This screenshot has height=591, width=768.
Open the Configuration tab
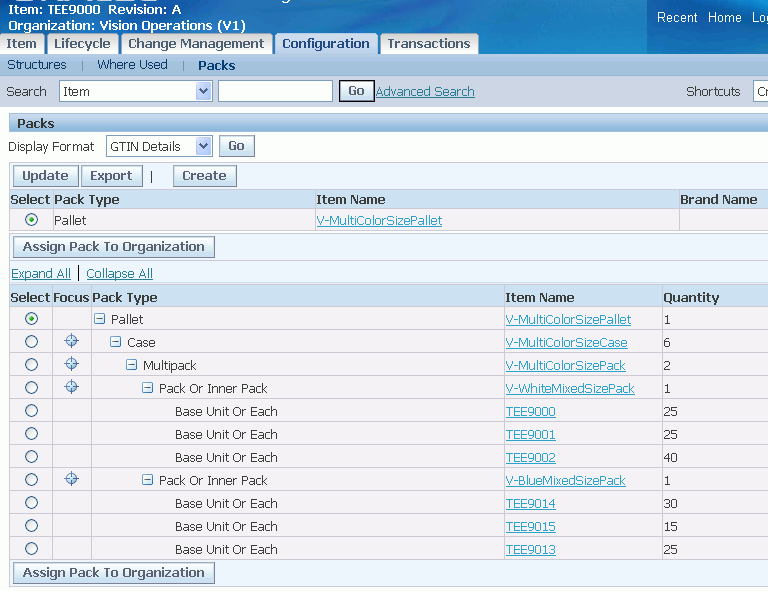click(326, 44)
